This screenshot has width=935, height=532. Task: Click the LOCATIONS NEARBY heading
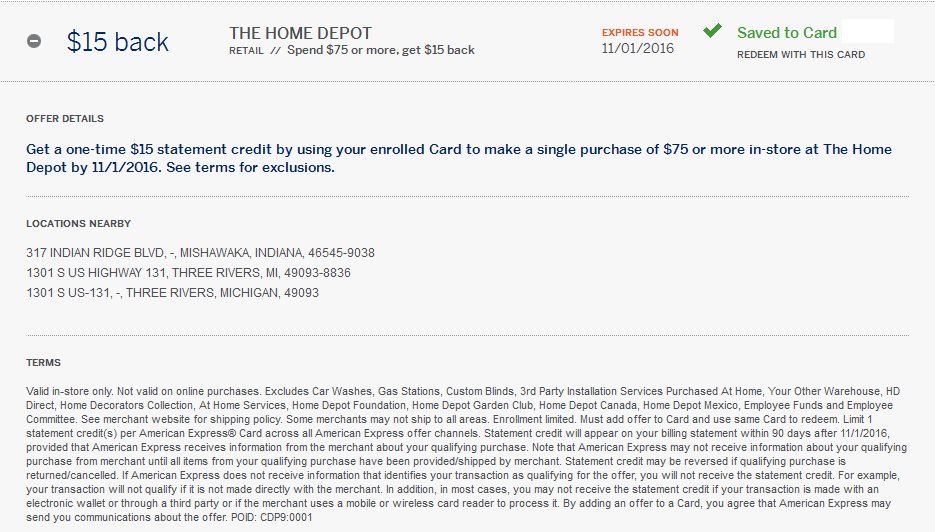click(x=78, y=224)
